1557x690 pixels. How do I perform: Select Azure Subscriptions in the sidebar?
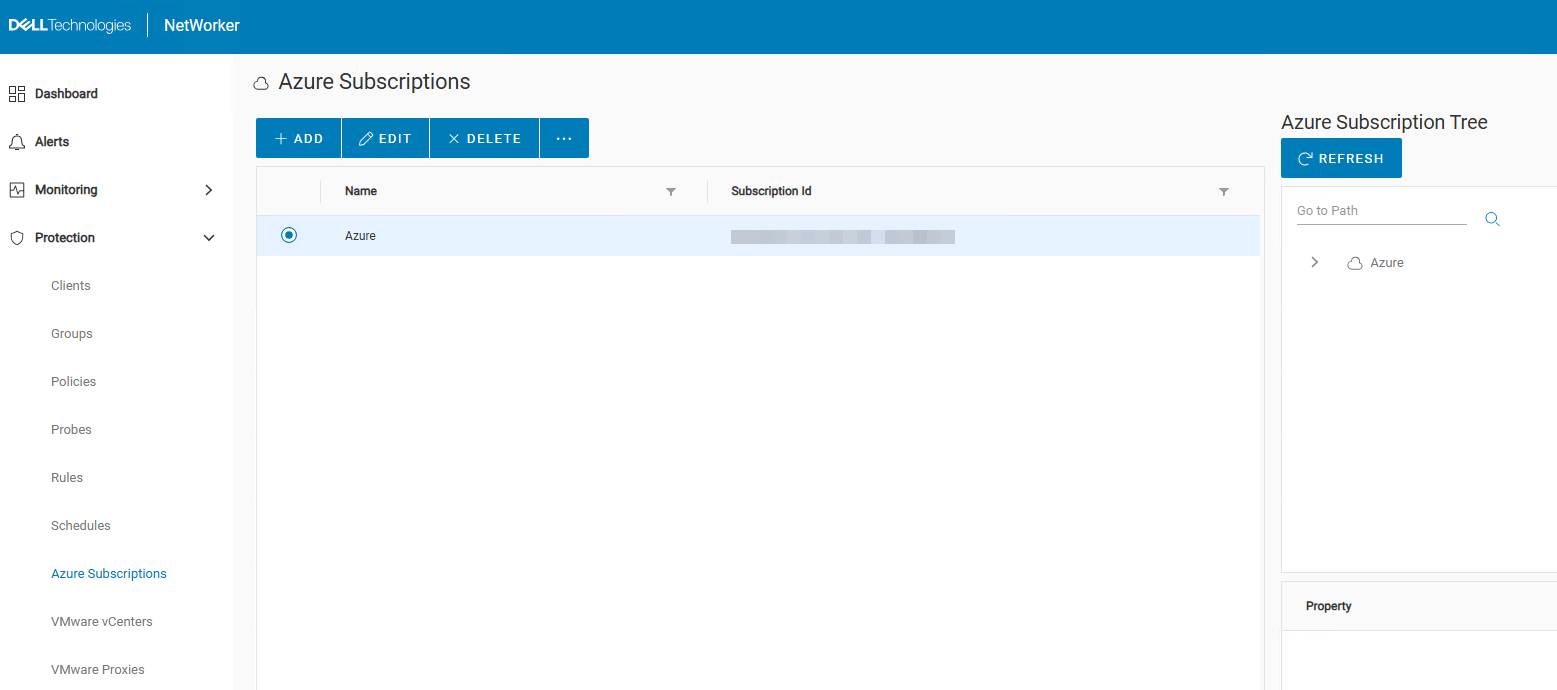pyautogui.click(x=109, y=574)
